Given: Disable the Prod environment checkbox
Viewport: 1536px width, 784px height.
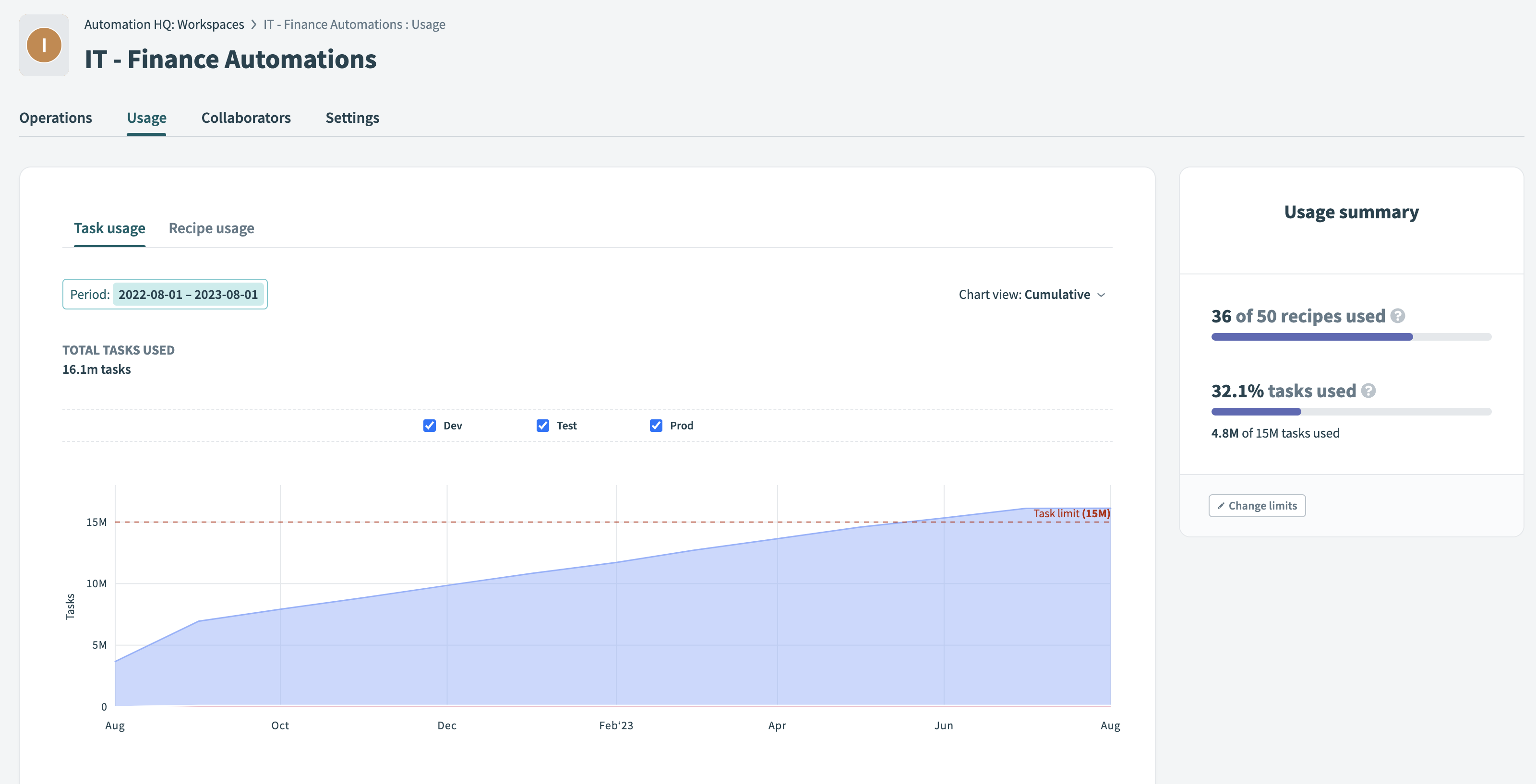Looking at the screenshot, I should pyautogui.click(x=656, y=425).
